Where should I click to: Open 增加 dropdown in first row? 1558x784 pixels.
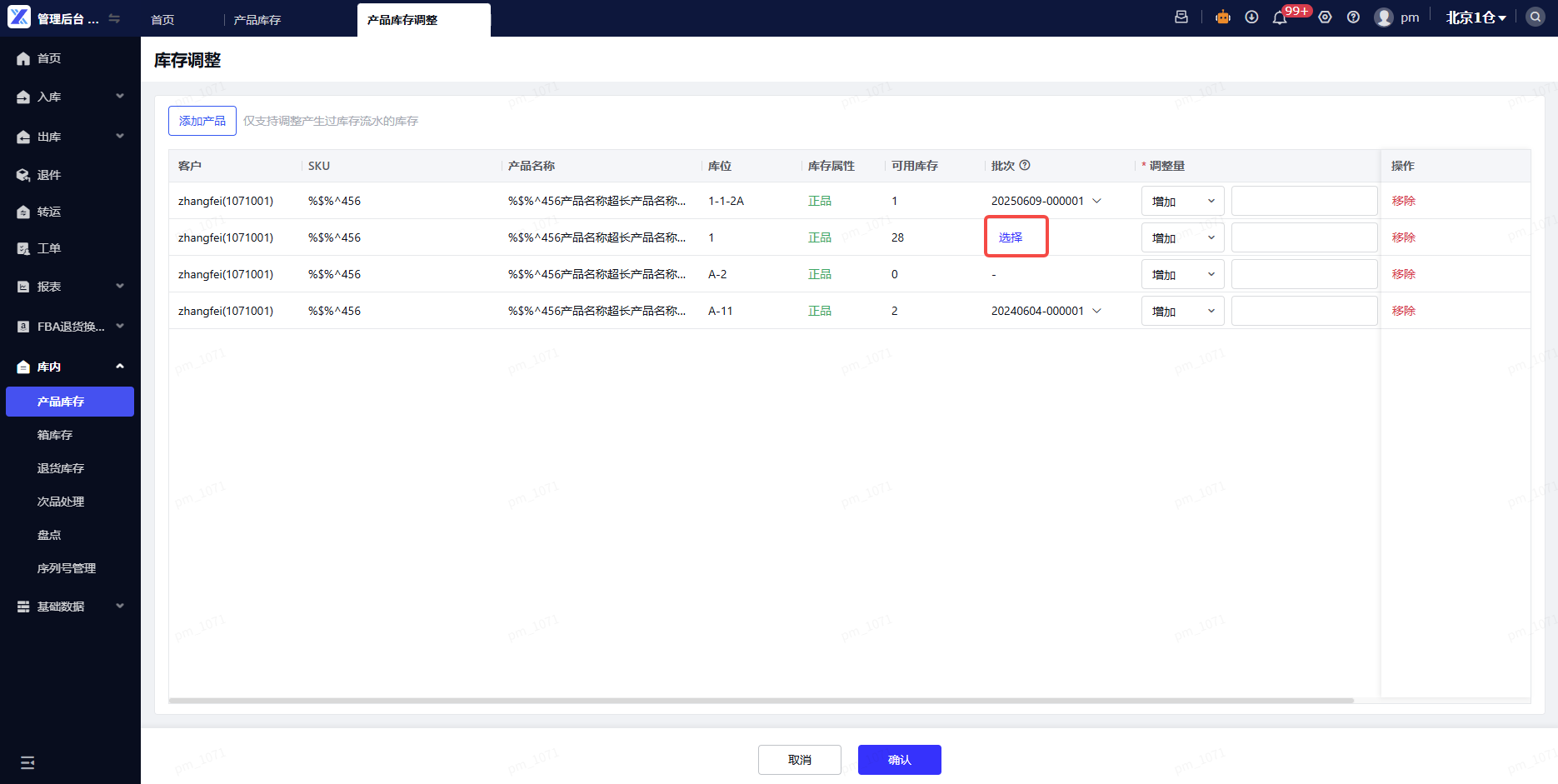[x=1182, y=201]
